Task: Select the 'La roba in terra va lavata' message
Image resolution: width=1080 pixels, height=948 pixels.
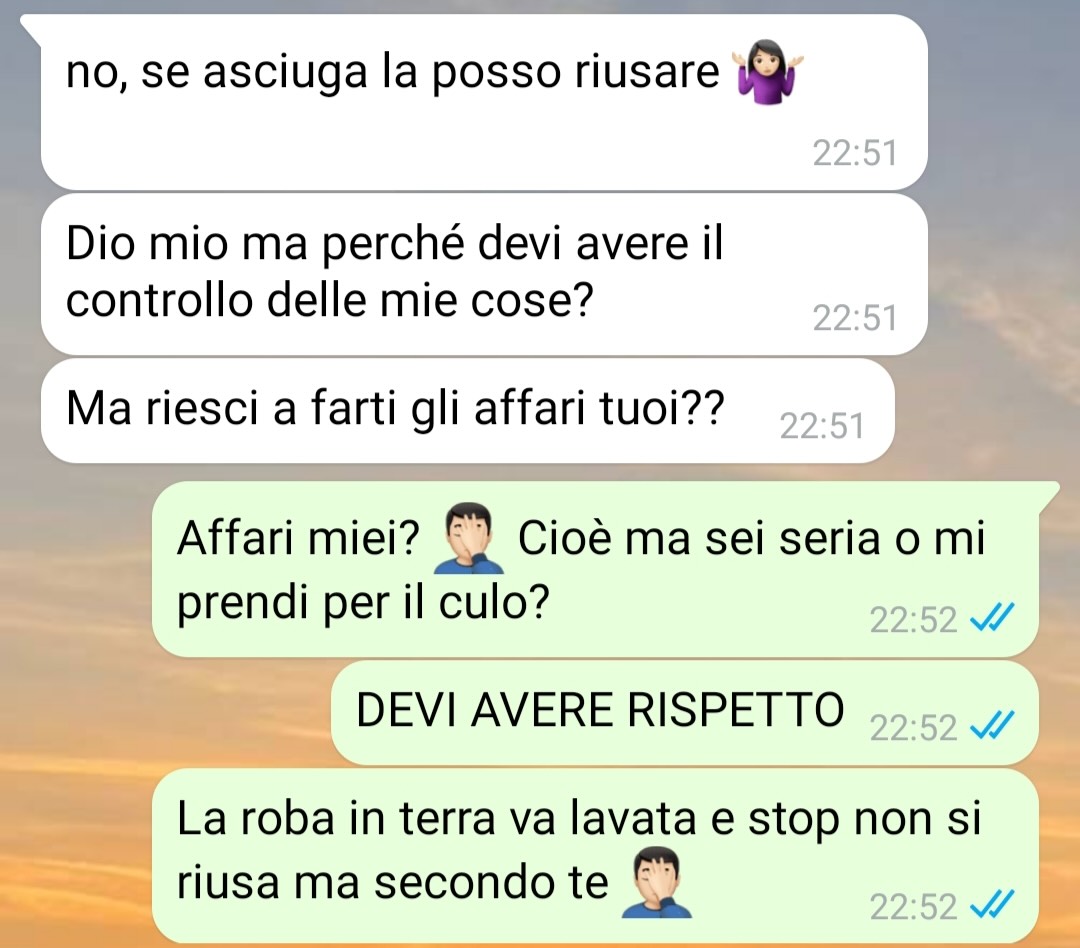Action: point(595,856)
